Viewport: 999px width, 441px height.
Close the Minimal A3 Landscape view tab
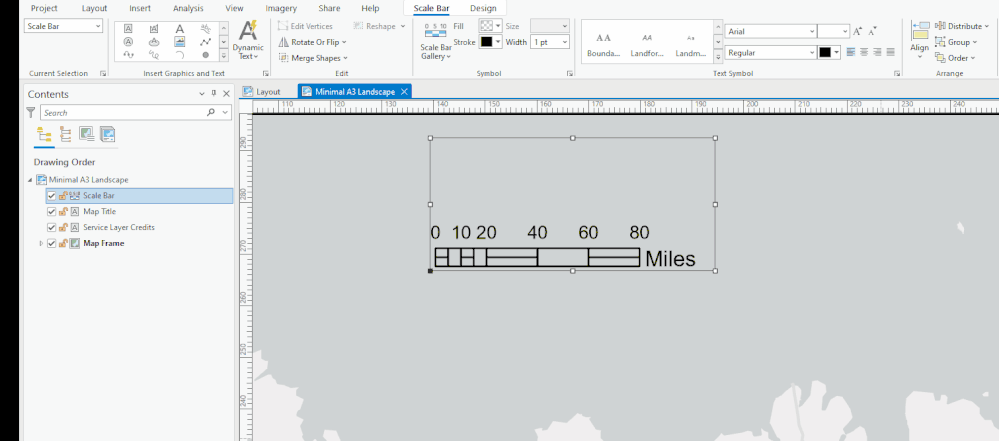pyautogui.click(x=404, y=92)
